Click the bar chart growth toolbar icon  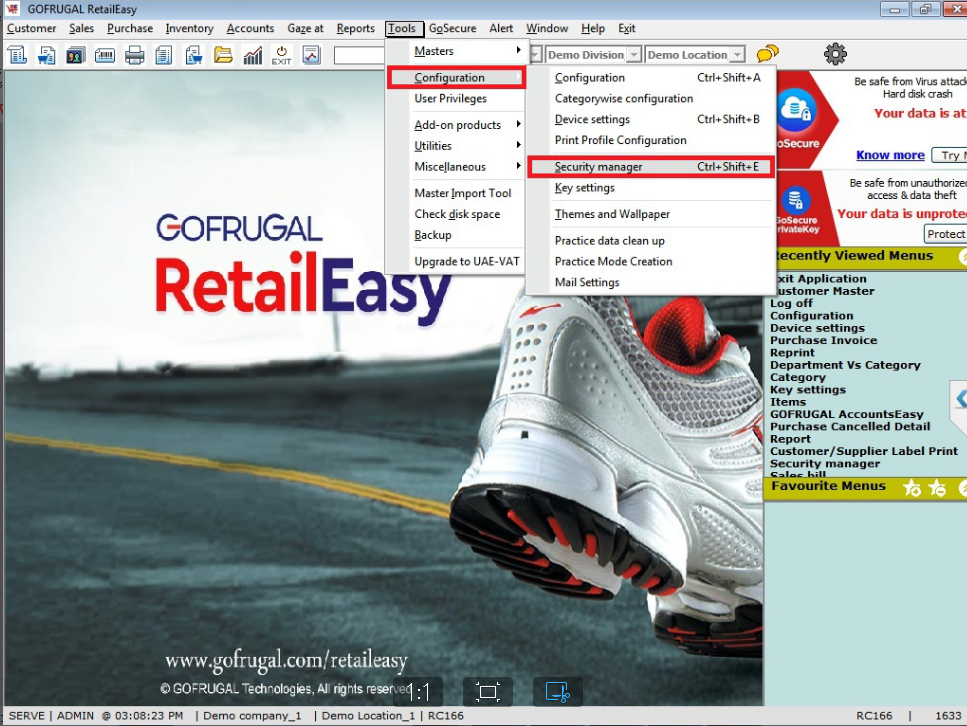coord(252,55)
